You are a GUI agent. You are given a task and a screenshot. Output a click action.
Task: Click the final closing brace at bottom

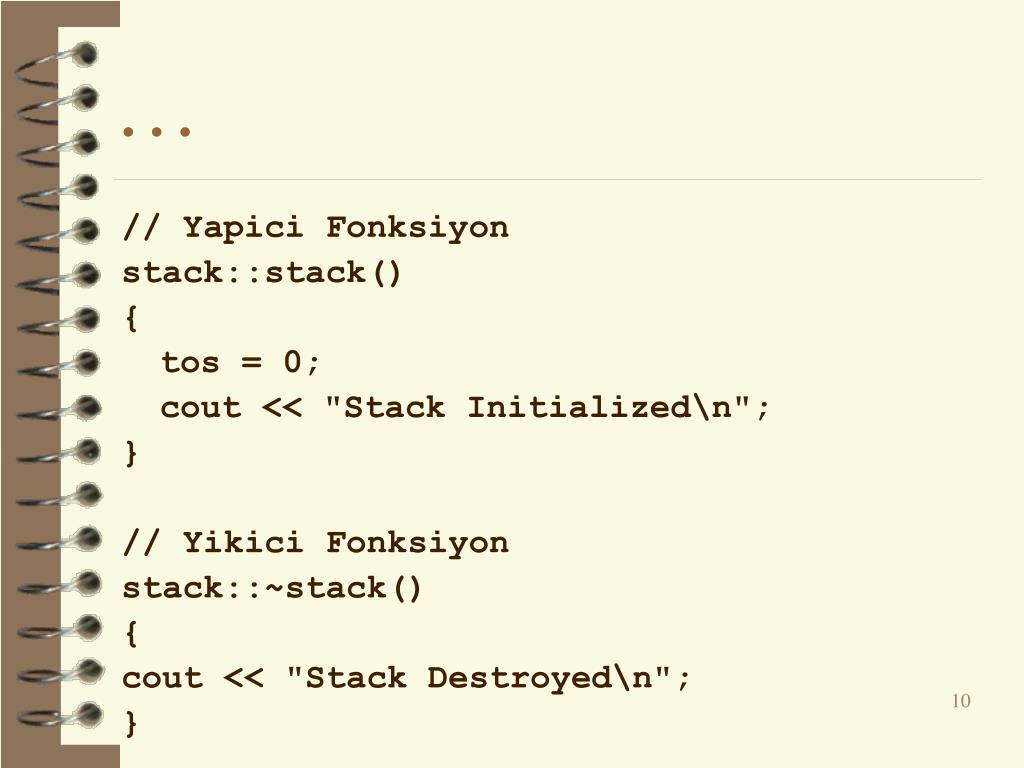pyautogui.click(x=131, y=723)
